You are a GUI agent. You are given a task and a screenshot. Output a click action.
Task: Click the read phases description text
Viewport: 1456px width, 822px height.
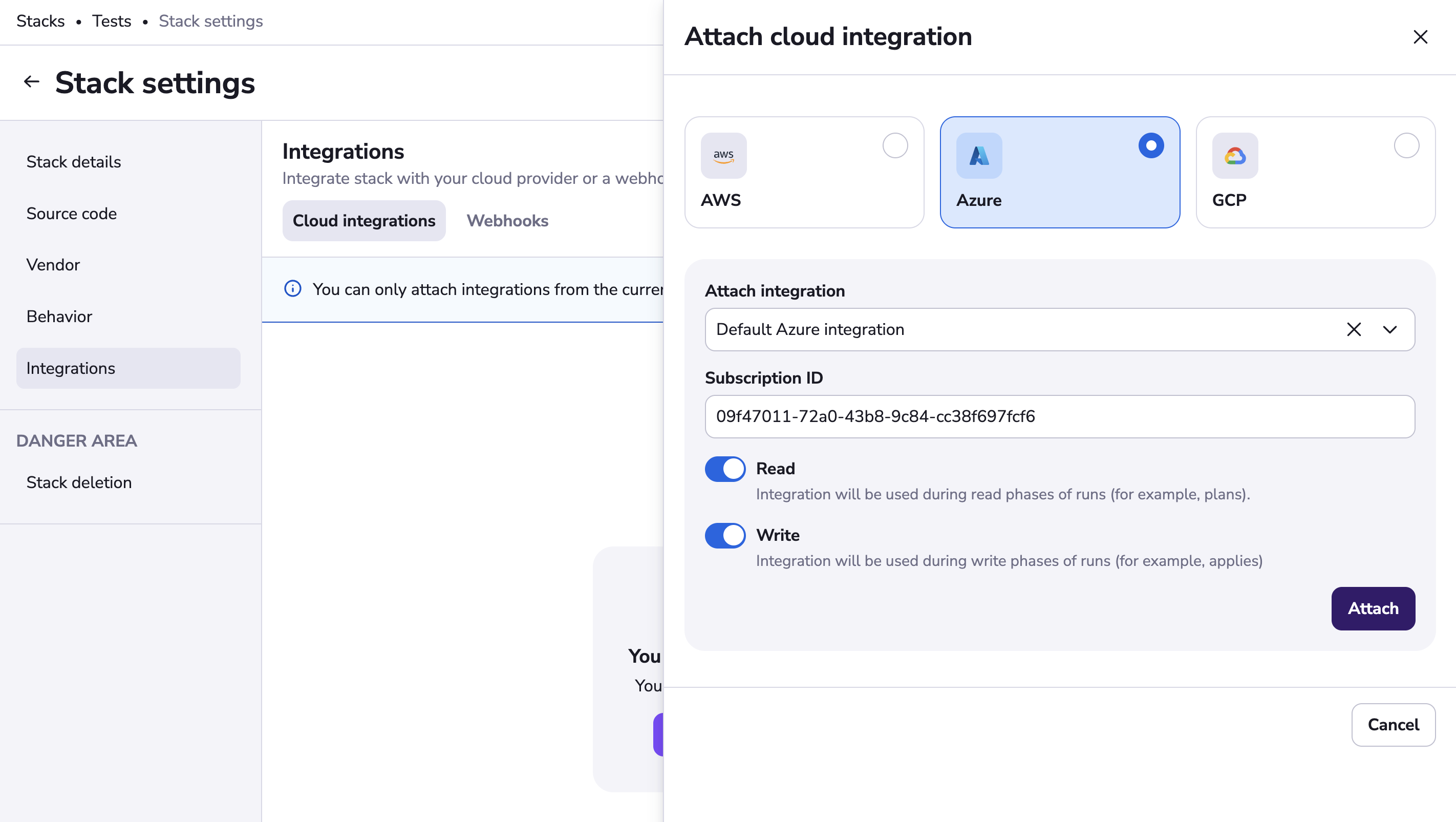(1003, 495)
